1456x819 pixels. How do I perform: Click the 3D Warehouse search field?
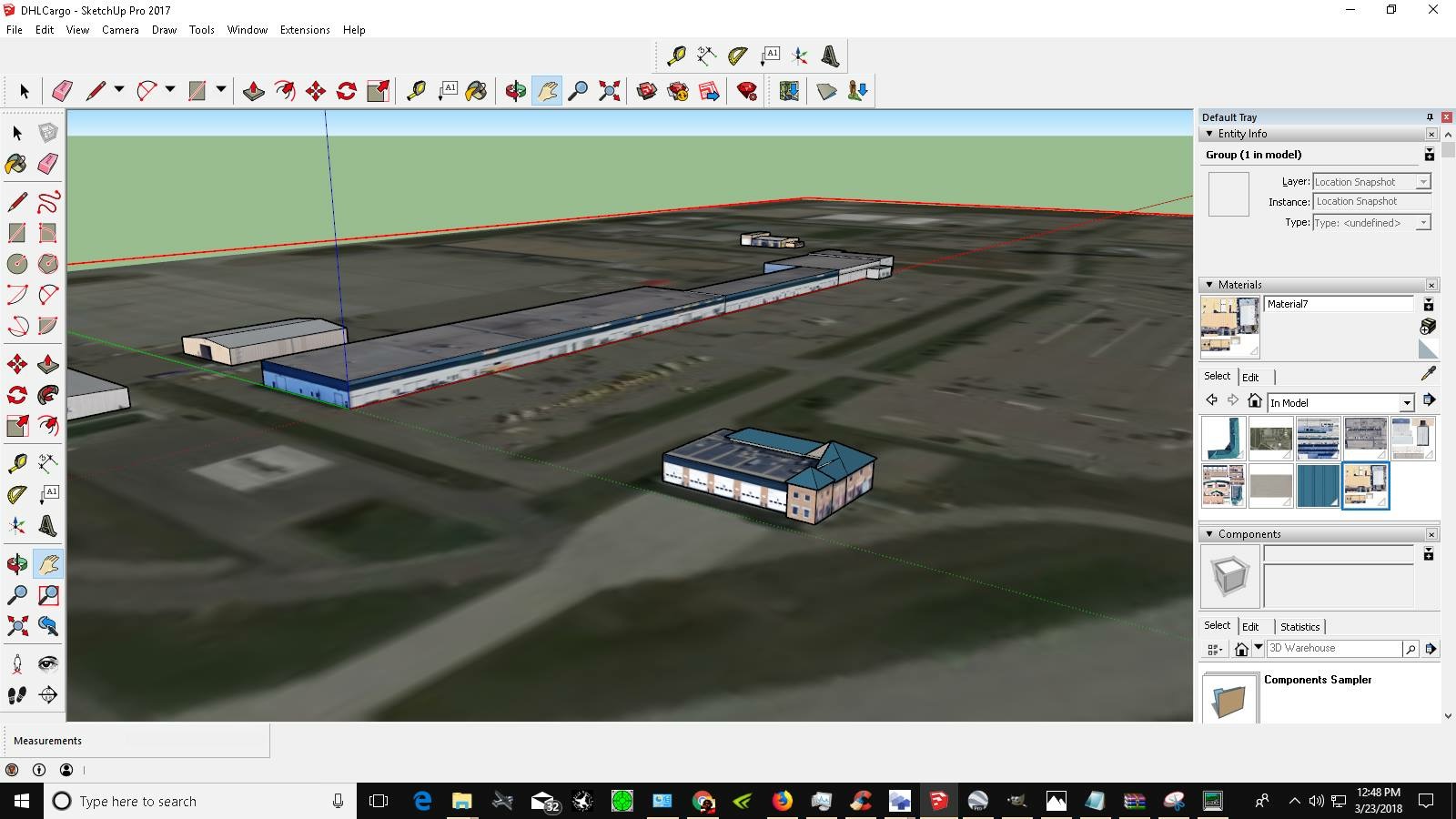click(x=1333, y=648)
